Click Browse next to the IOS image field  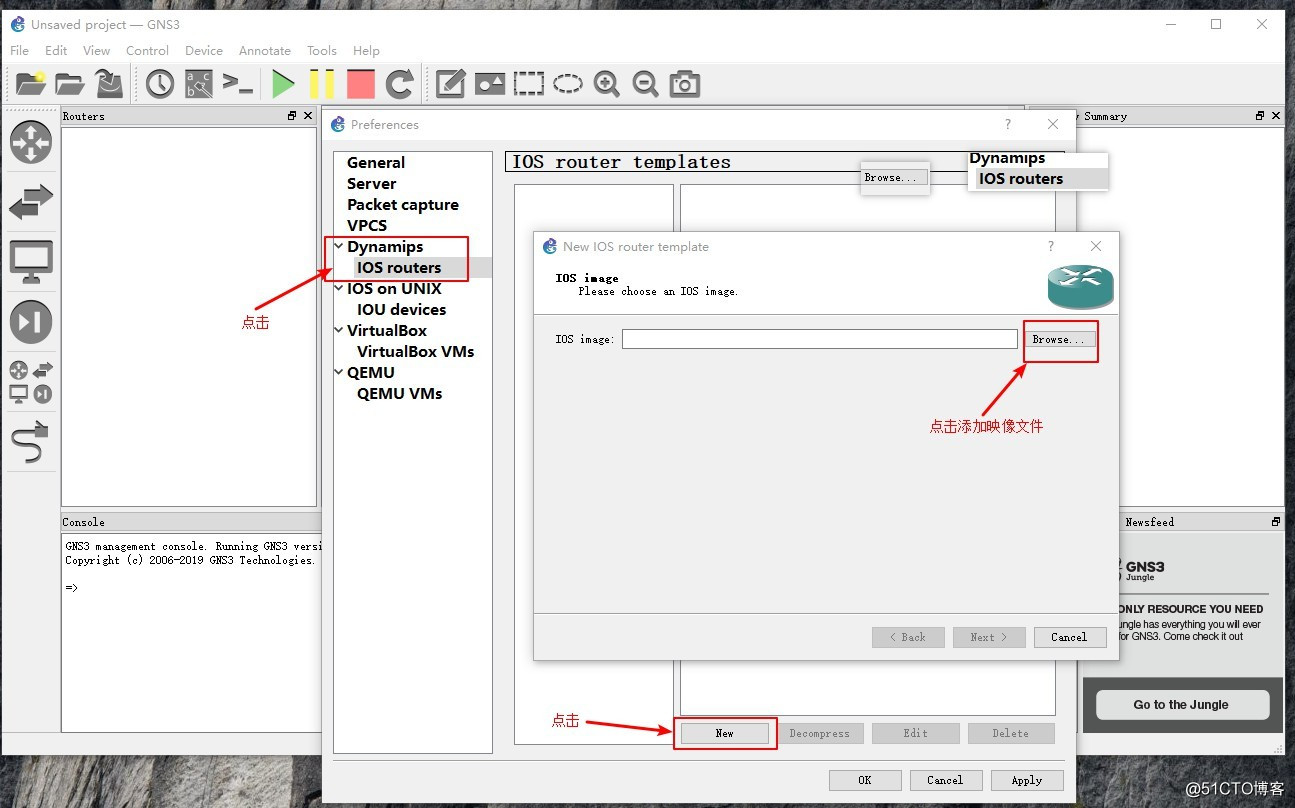(1059, 340)
